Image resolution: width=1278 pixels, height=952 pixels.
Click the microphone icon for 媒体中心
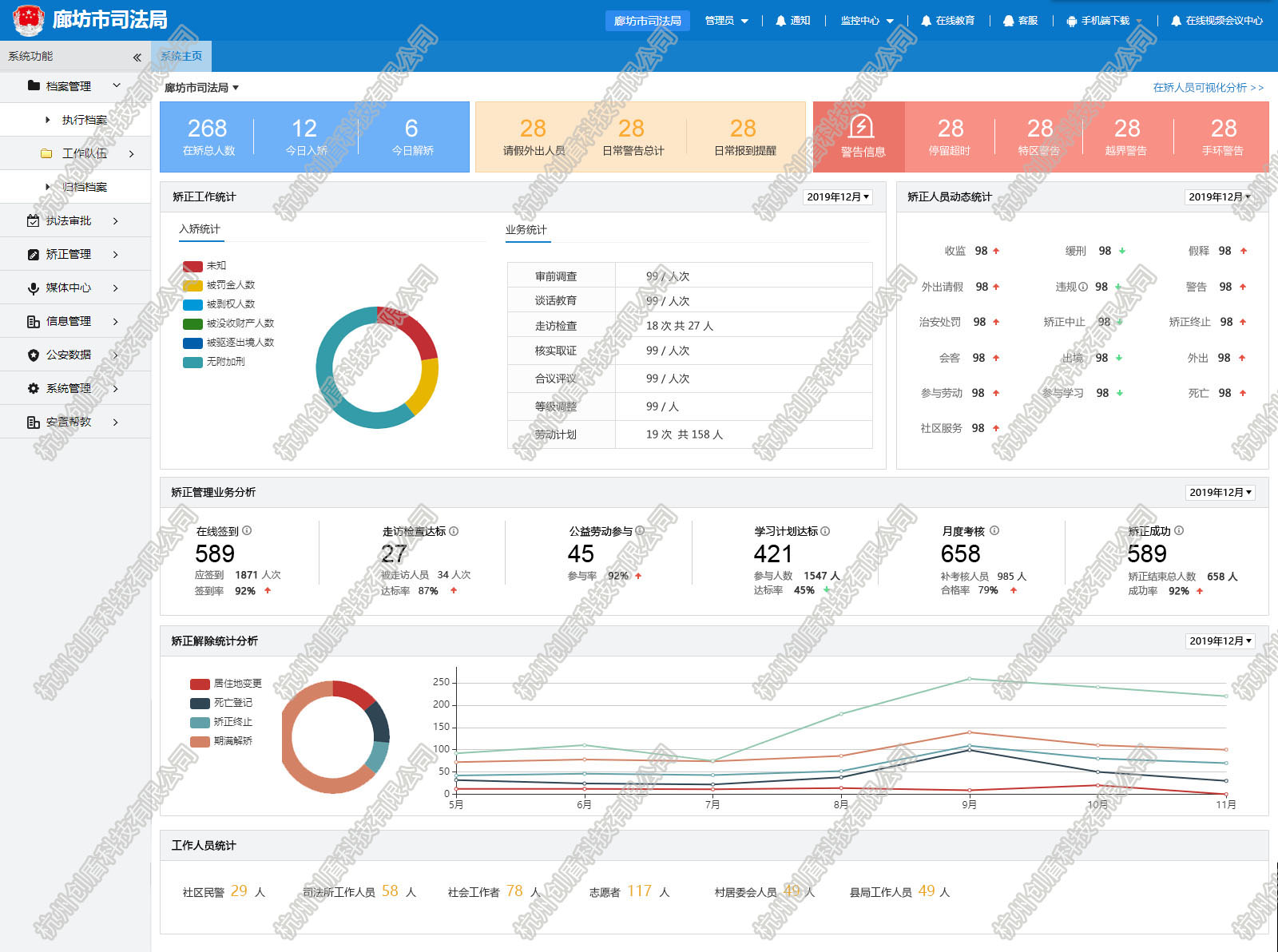(33, 288)
